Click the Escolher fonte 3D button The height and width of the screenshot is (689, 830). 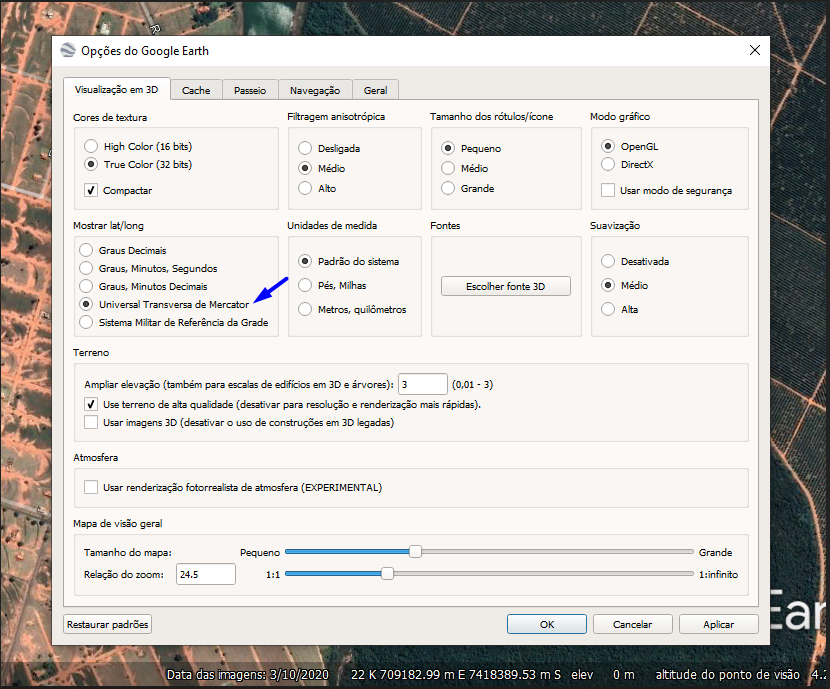click(x=506, y=286)
